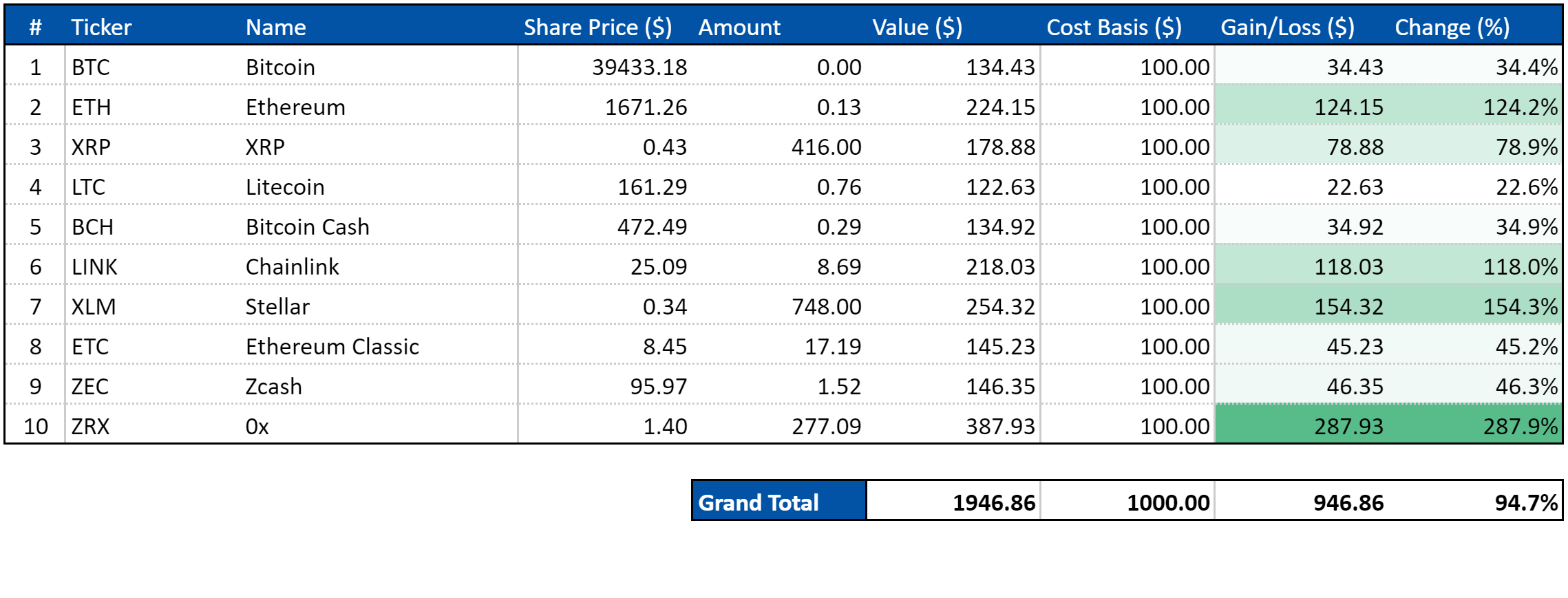Select the share price "1671.26"
This screenshot has height=598, width=1568.
[x=646, y=107]
